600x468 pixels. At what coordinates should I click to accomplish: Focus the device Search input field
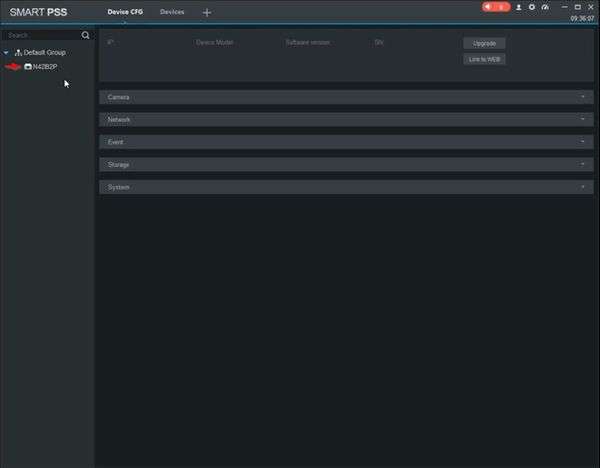(41, 35)
